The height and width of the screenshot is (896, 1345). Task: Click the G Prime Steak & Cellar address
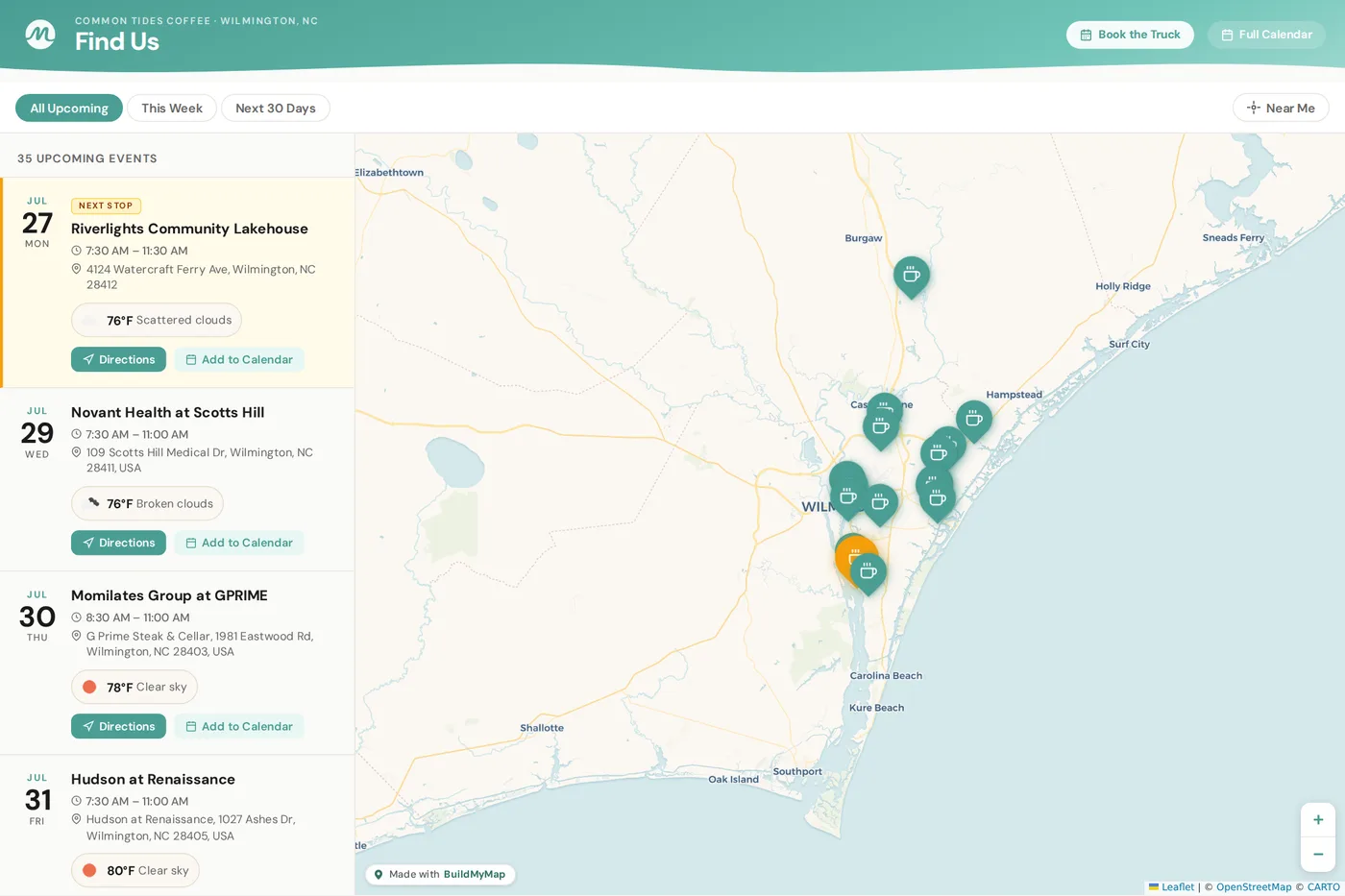coord(200,643)
